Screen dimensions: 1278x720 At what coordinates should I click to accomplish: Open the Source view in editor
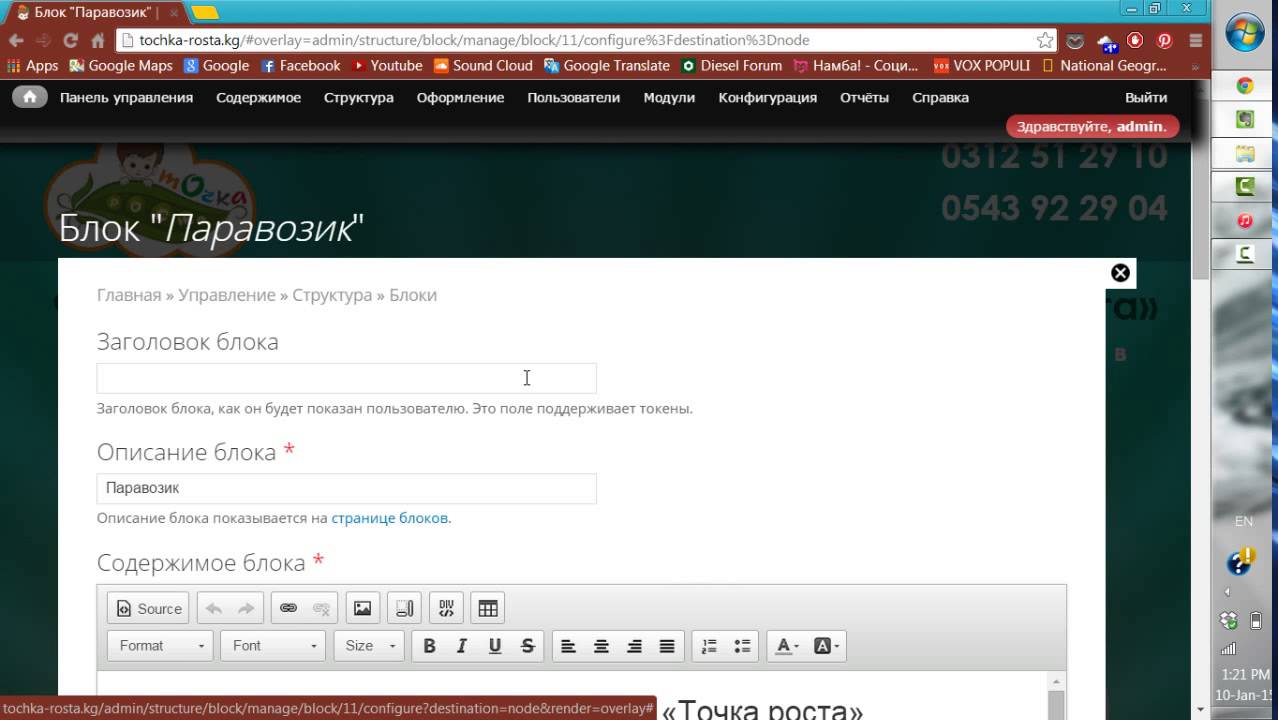[149, 608]
